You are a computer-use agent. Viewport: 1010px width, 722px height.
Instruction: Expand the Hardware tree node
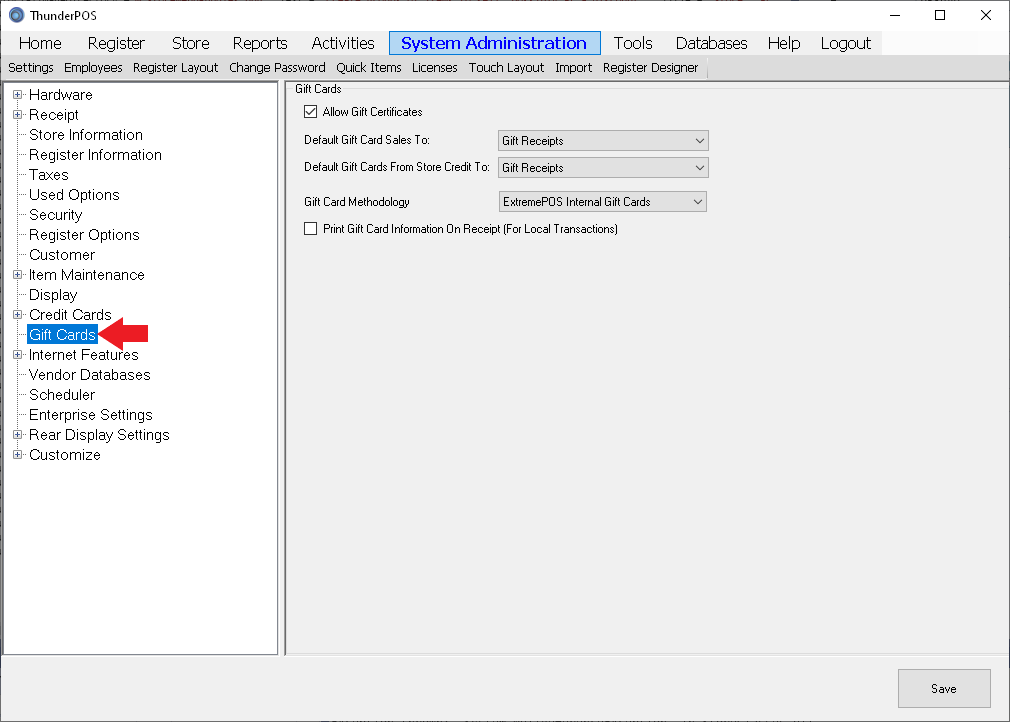click(x=18, y=95)
